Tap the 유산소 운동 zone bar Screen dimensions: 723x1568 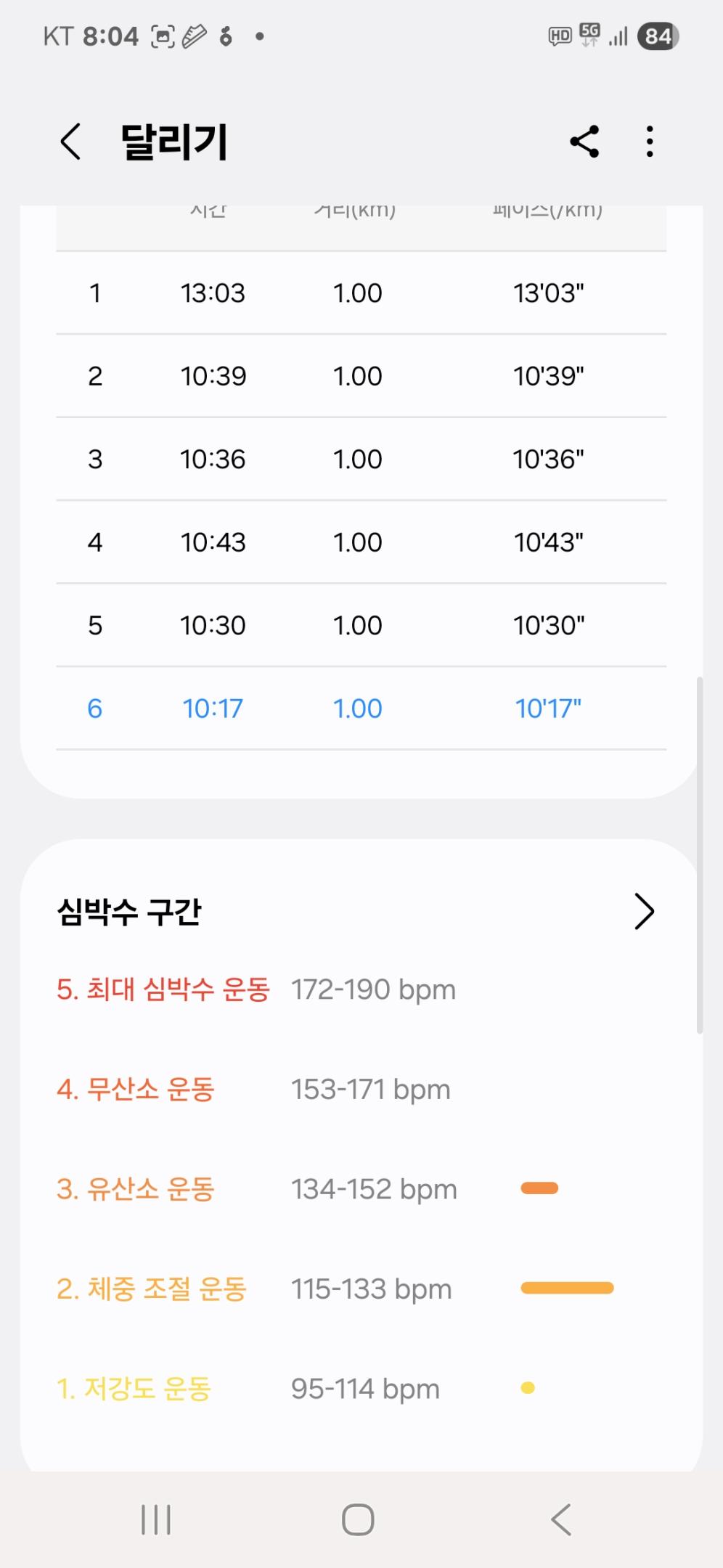539,1188
